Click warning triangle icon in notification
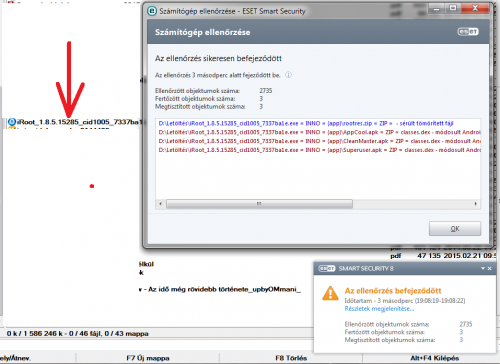Image resolution: width=500 pixels, height=364 pixels. click(x=330, y=293)
